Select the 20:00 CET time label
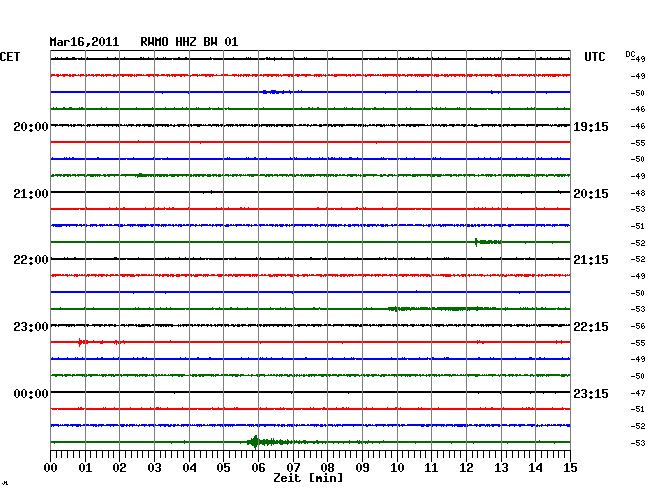Screen dimensions: 650x494 point(31,126)
